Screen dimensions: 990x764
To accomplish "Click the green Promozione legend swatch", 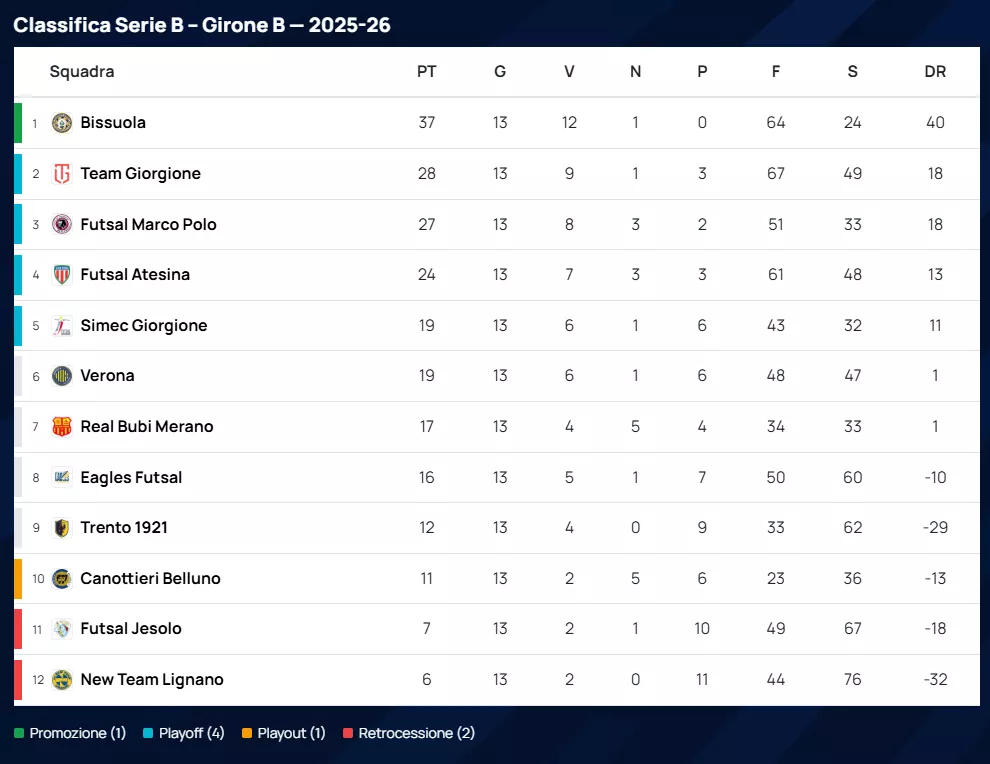I will click(x=19, y=734).
